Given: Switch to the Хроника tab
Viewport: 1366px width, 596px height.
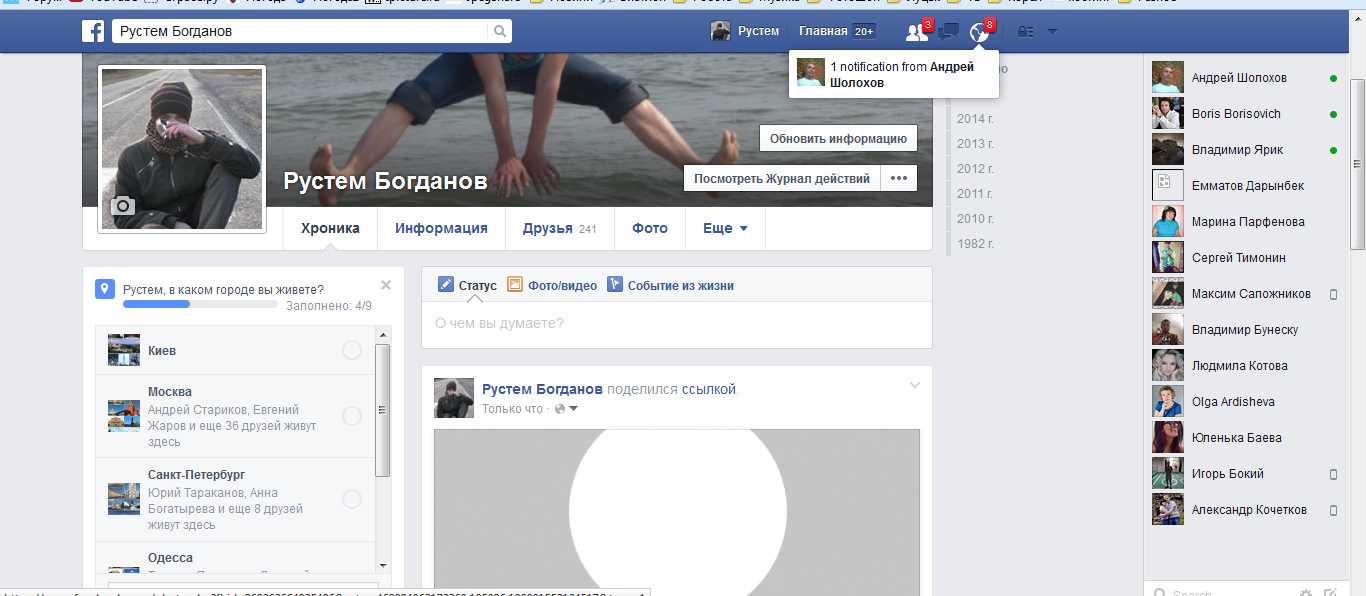Looking at the screenshot, I should coord(330,228).
